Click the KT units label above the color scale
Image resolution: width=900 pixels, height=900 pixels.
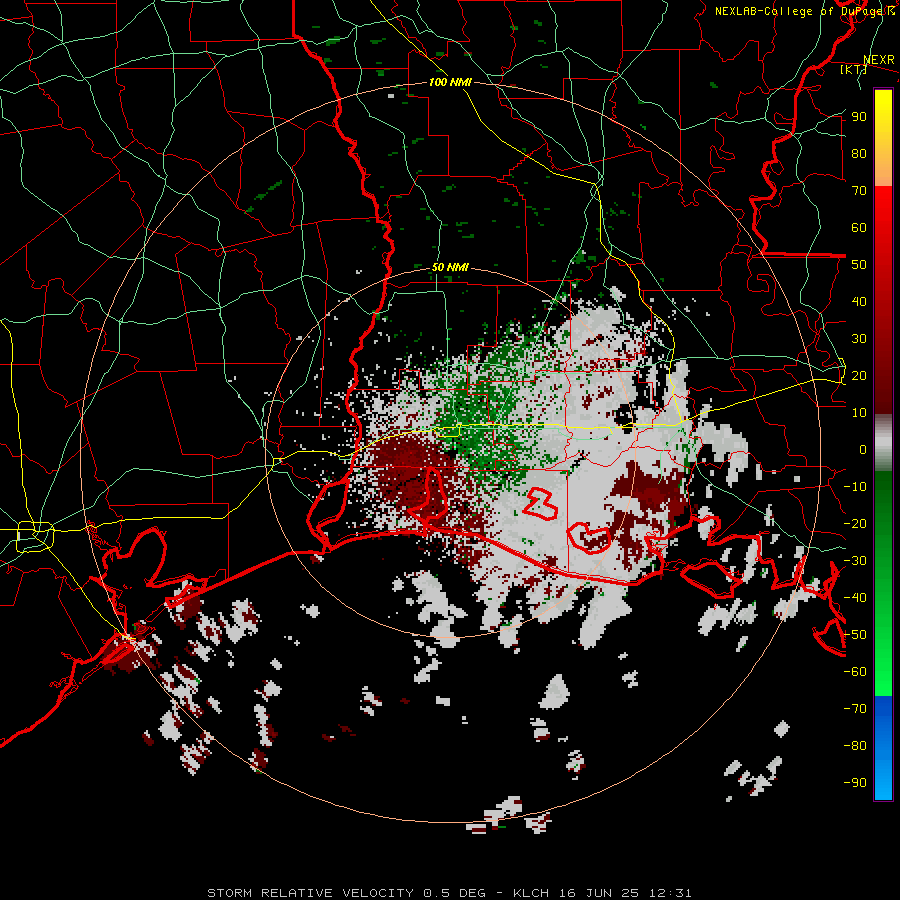point(853,69)
